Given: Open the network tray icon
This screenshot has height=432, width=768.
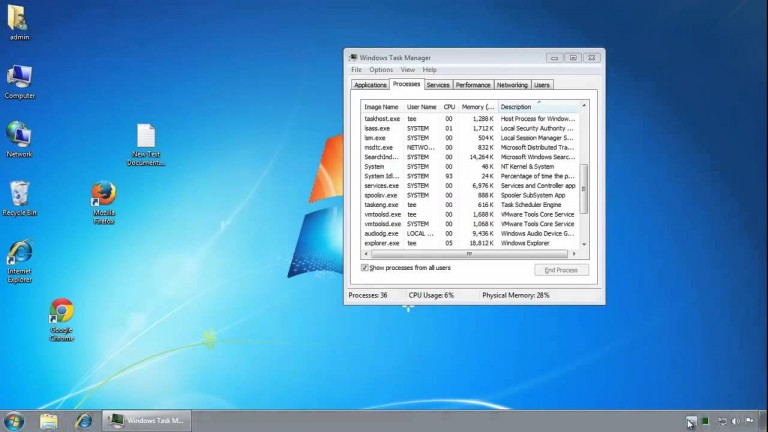Looking at the screenshot, I should pos(722,421).
